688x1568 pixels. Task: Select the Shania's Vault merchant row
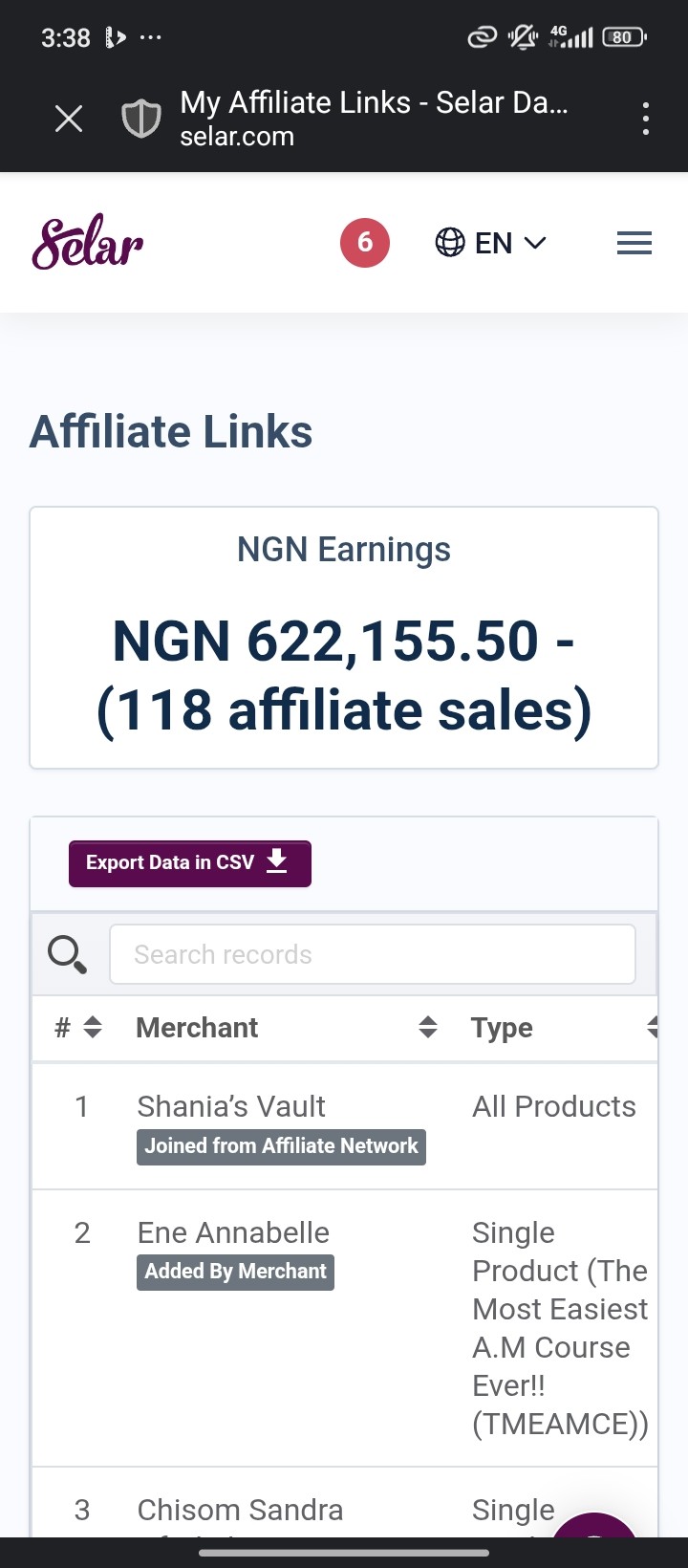[x=344, y=1125]
